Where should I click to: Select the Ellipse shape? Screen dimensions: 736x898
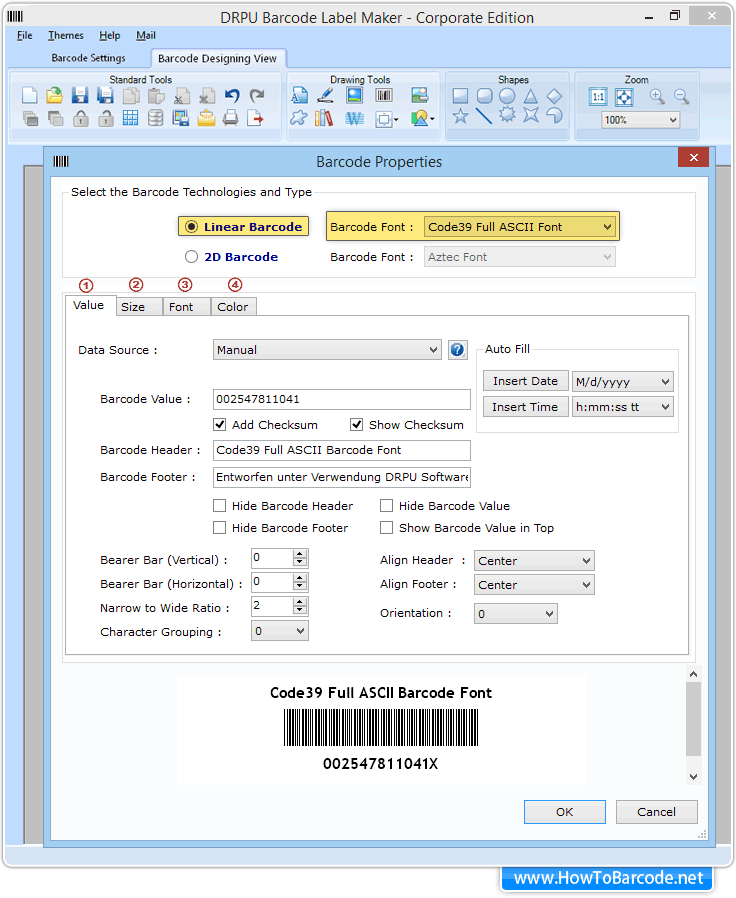pos(507,96)
